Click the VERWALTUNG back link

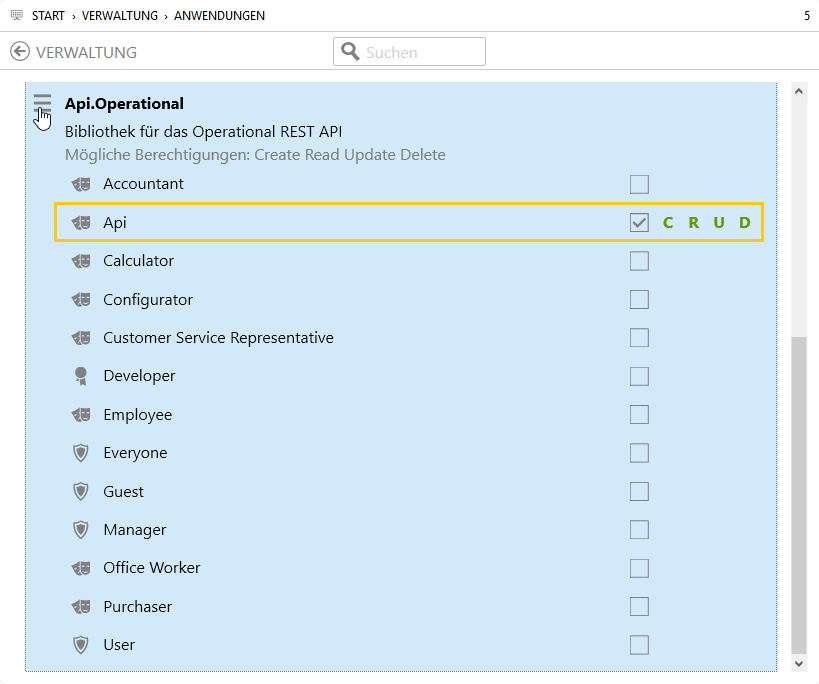[x=86, y=52]
